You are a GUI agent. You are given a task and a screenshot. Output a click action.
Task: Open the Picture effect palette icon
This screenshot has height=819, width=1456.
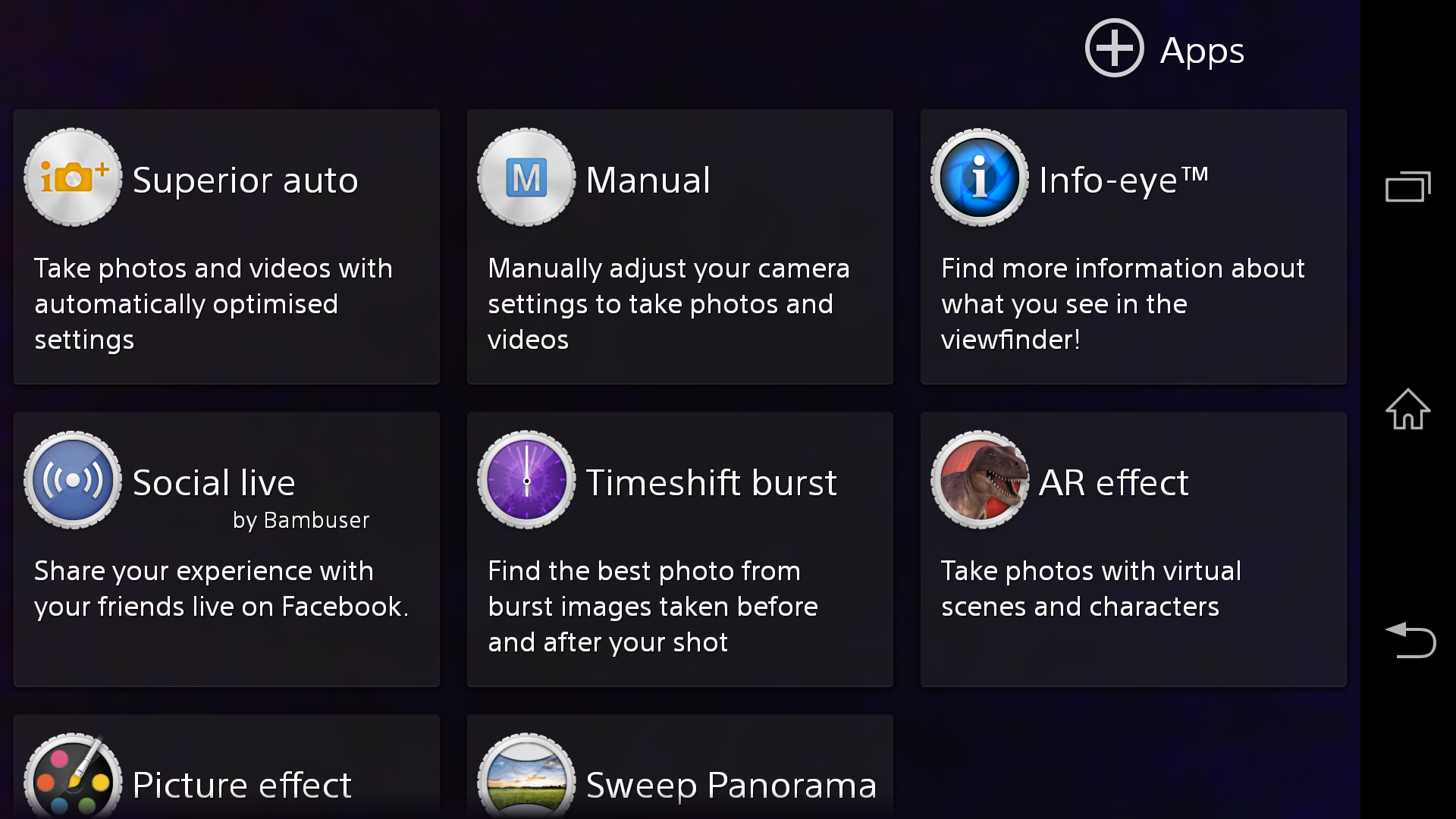point(73,776)
